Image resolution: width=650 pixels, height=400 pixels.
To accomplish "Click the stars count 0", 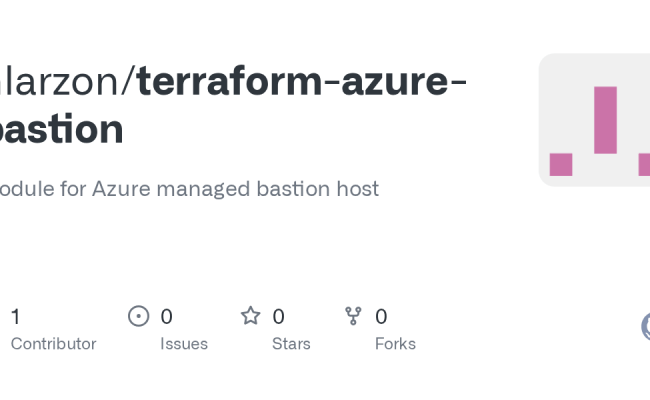I will tap(278, 317).
